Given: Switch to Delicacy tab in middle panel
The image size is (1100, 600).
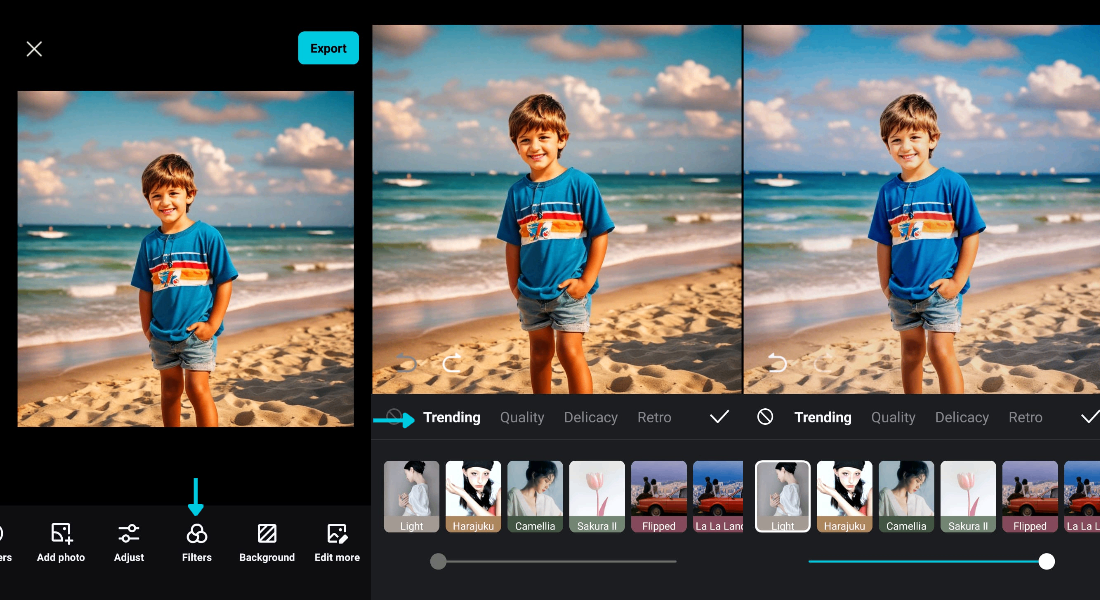Looking at the screenshot, I should tap(591, 417).
